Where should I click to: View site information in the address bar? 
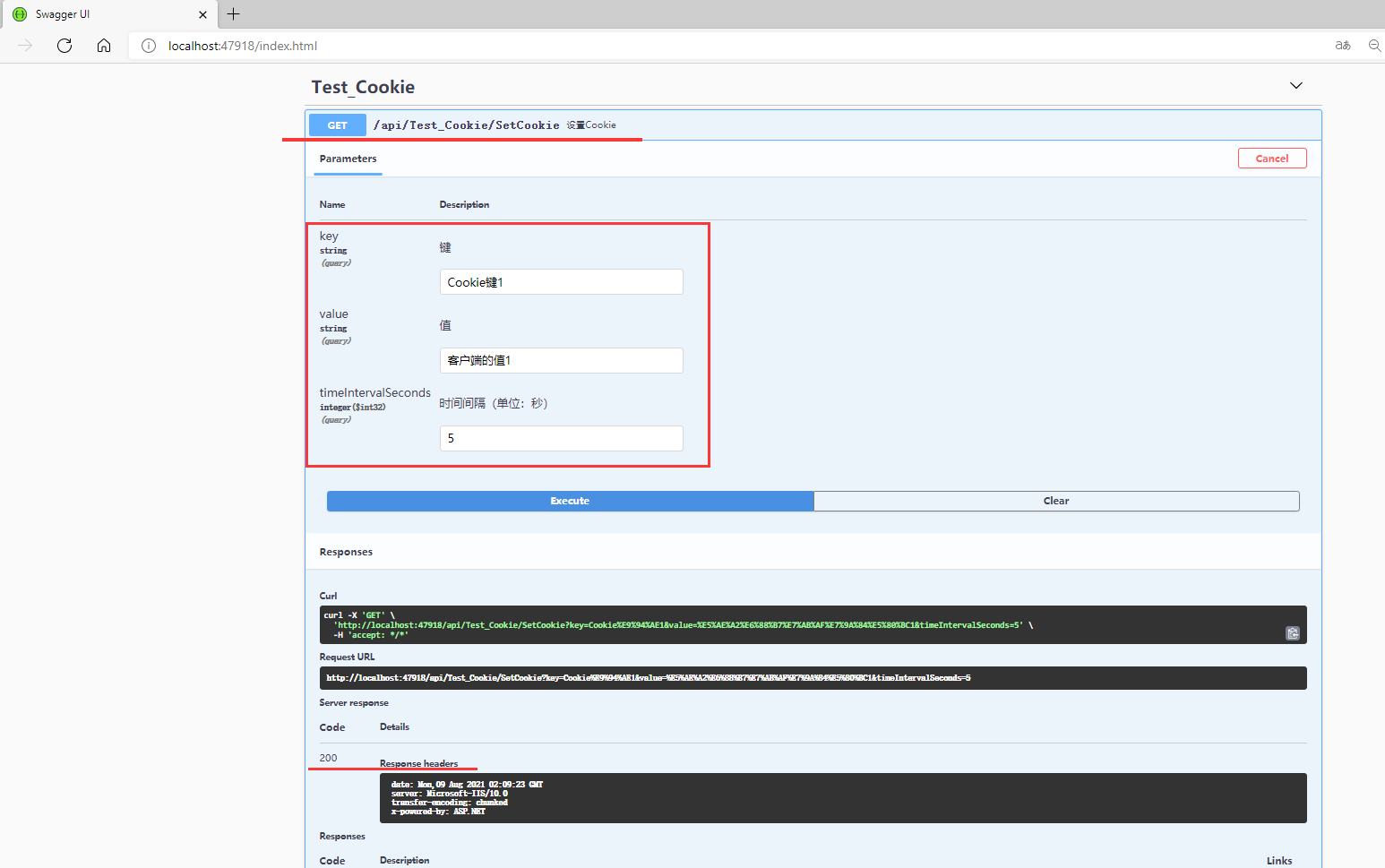(x=148, y=46)
